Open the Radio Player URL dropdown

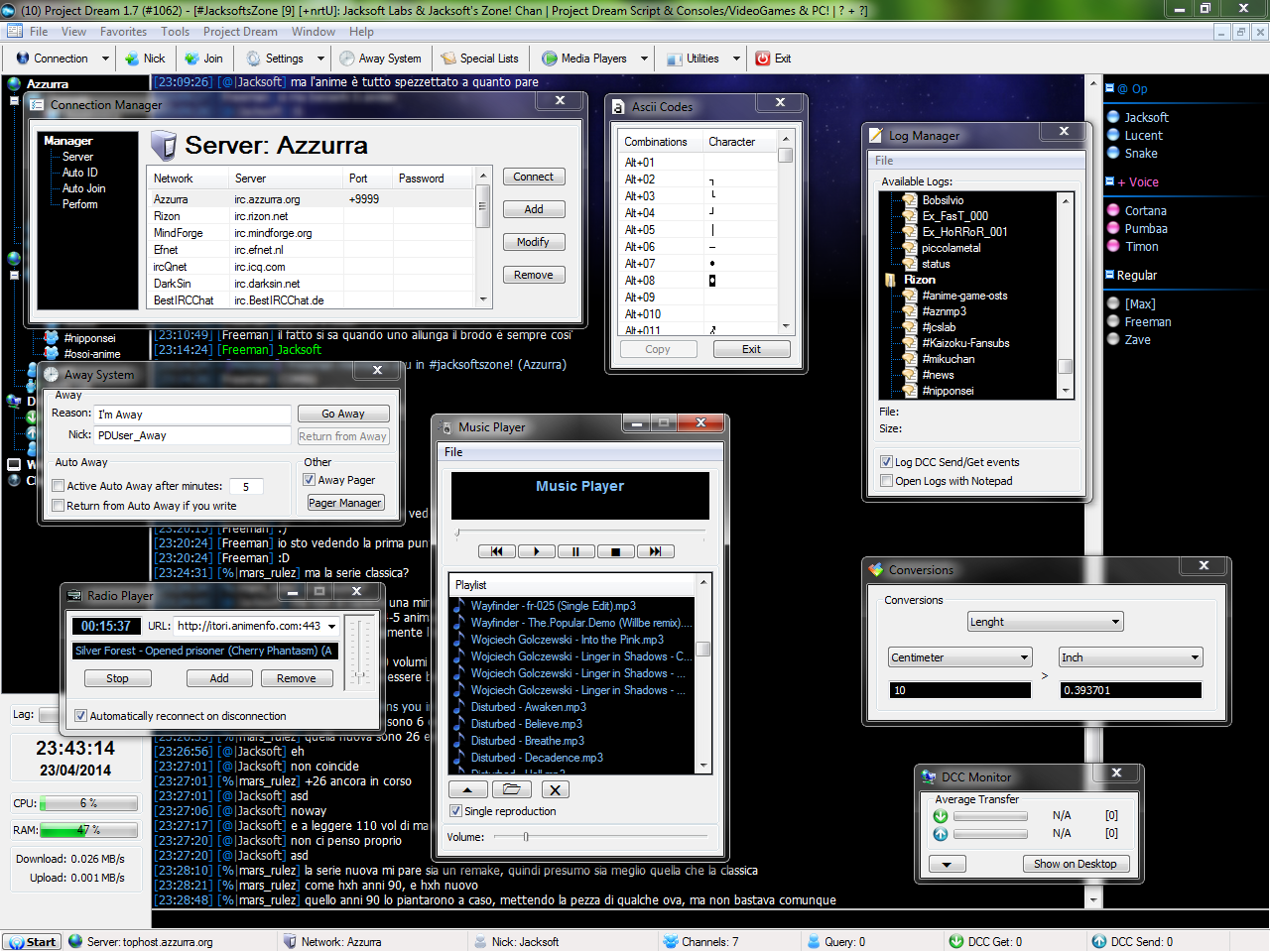click(331, 627)
